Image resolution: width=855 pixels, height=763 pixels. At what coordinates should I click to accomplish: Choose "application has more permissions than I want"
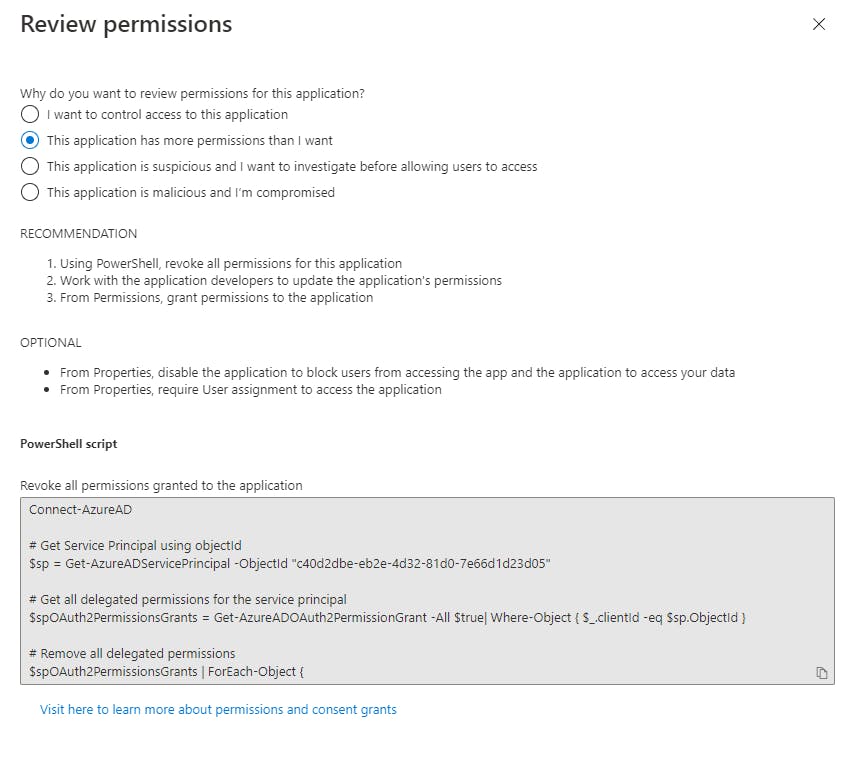tap(30, 141)
